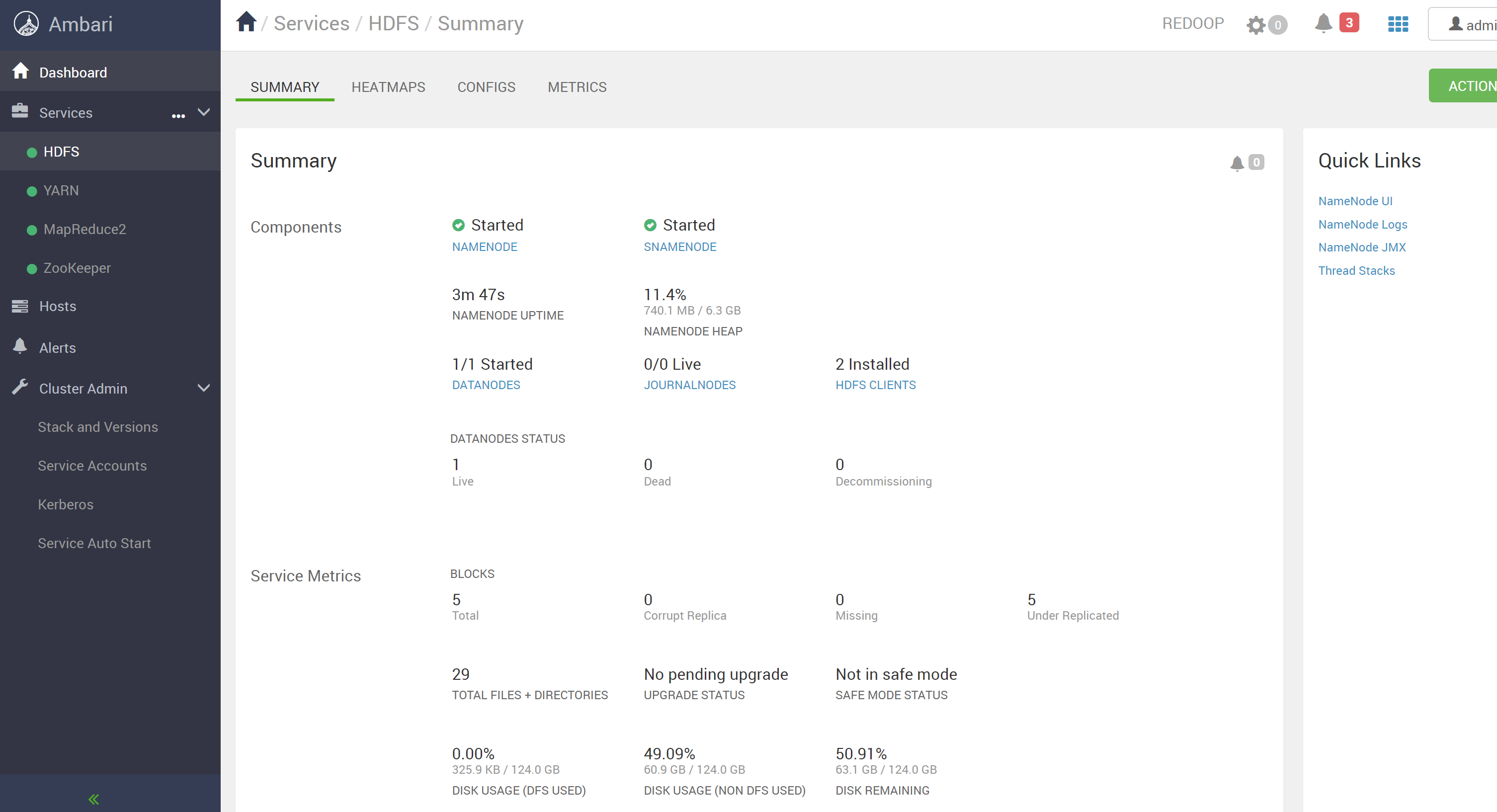Click green check next to NAMENODE Started
Screen dimensions: 1497x812
coord(459,225)
